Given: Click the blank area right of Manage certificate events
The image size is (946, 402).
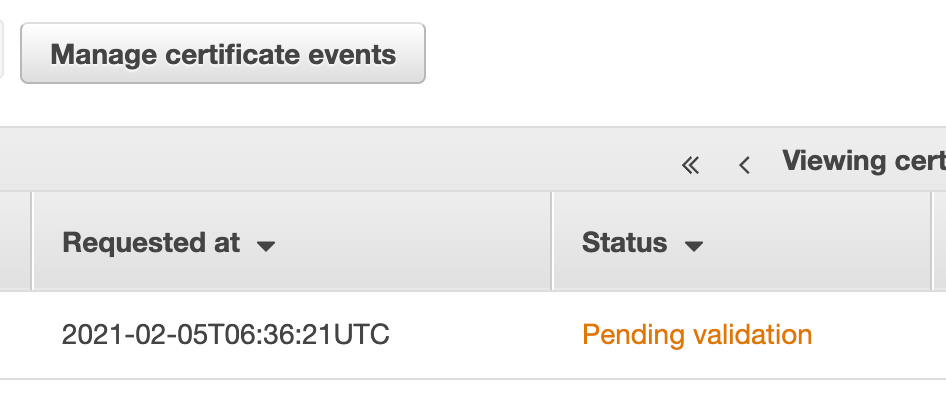Looking at the screenshot, I should pos(680,54).
